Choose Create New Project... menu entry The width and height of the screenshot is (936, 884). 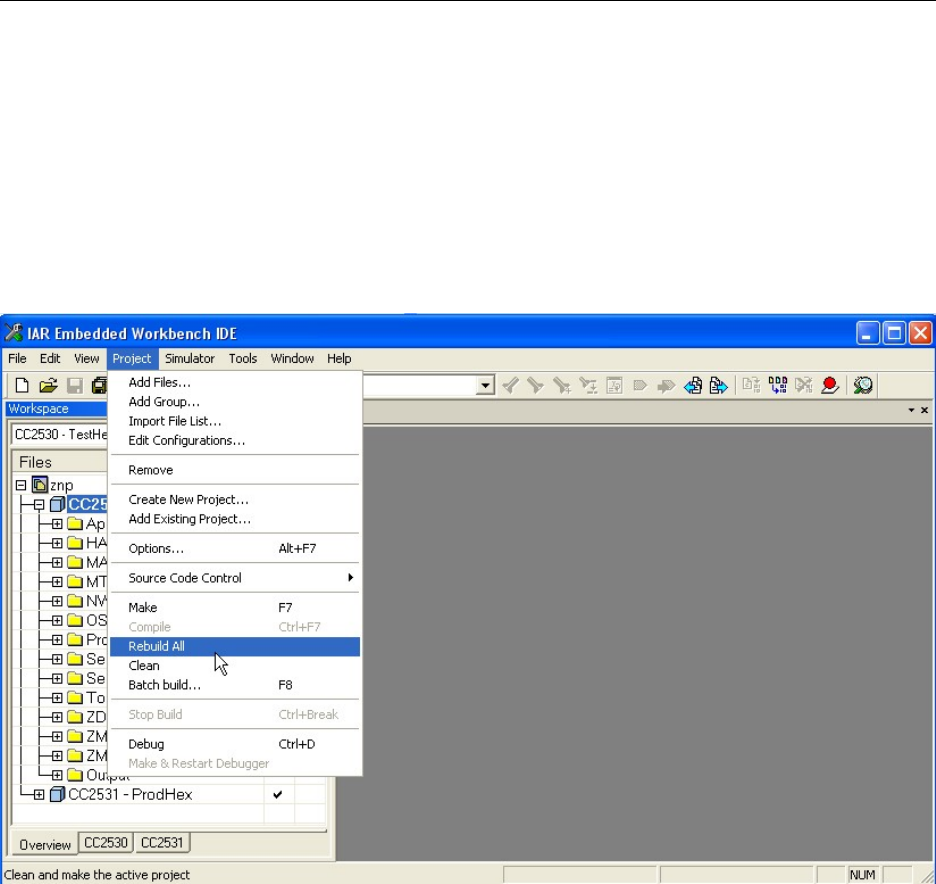pos(235,500)
